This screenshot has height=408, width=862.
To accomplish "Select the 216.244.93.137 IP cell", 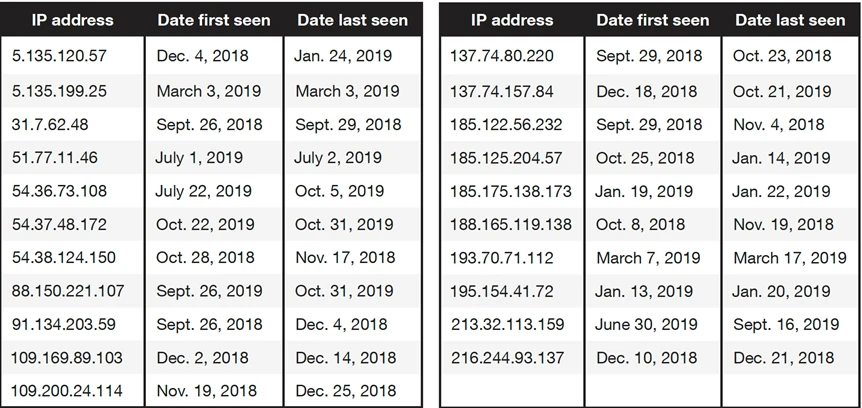I will pos(508,357).
